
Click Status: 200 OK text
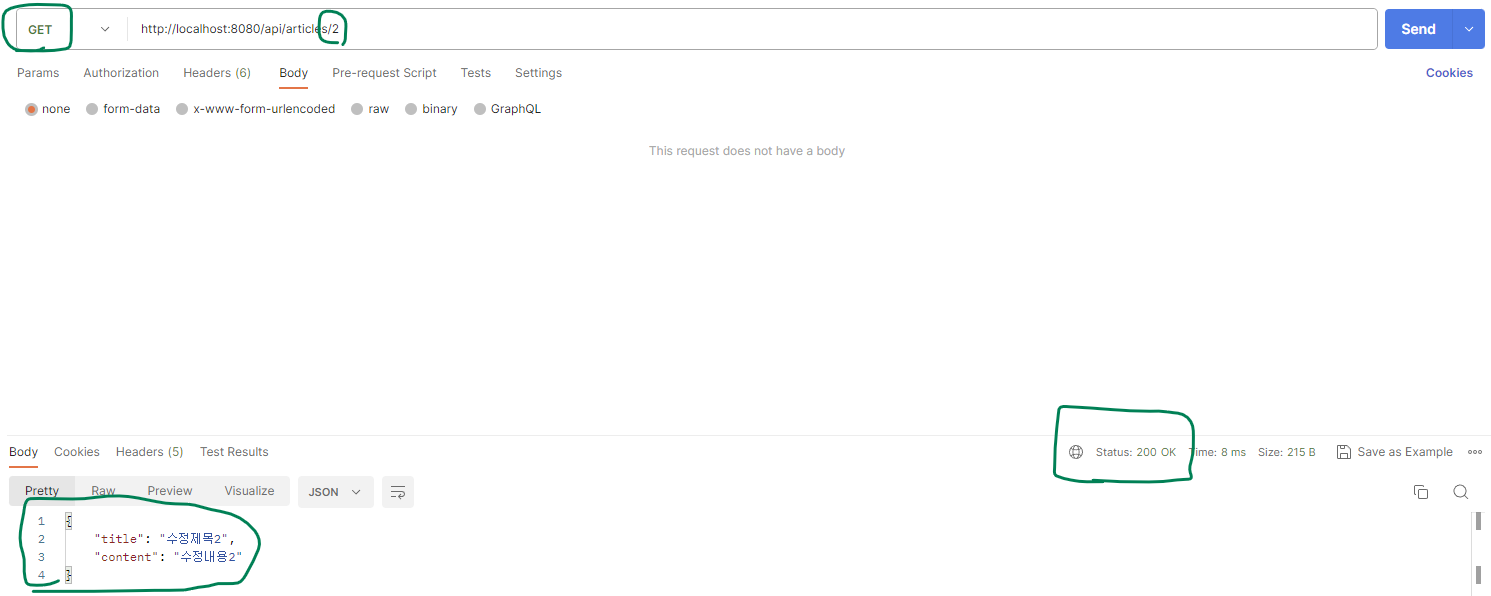pos(1136,452)
